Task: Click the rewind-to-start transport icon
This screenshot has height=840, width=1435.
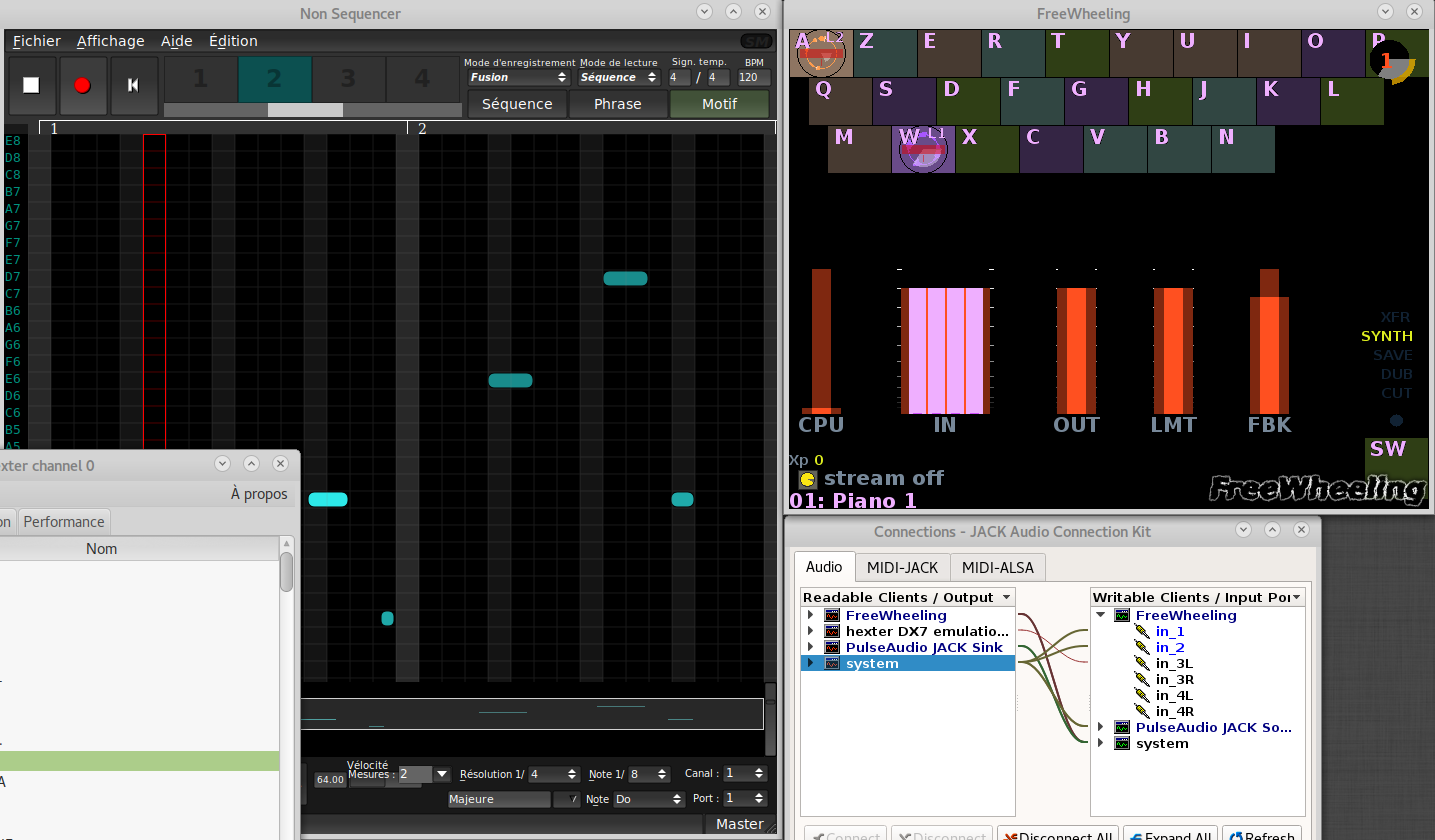Action: [133, 85]
